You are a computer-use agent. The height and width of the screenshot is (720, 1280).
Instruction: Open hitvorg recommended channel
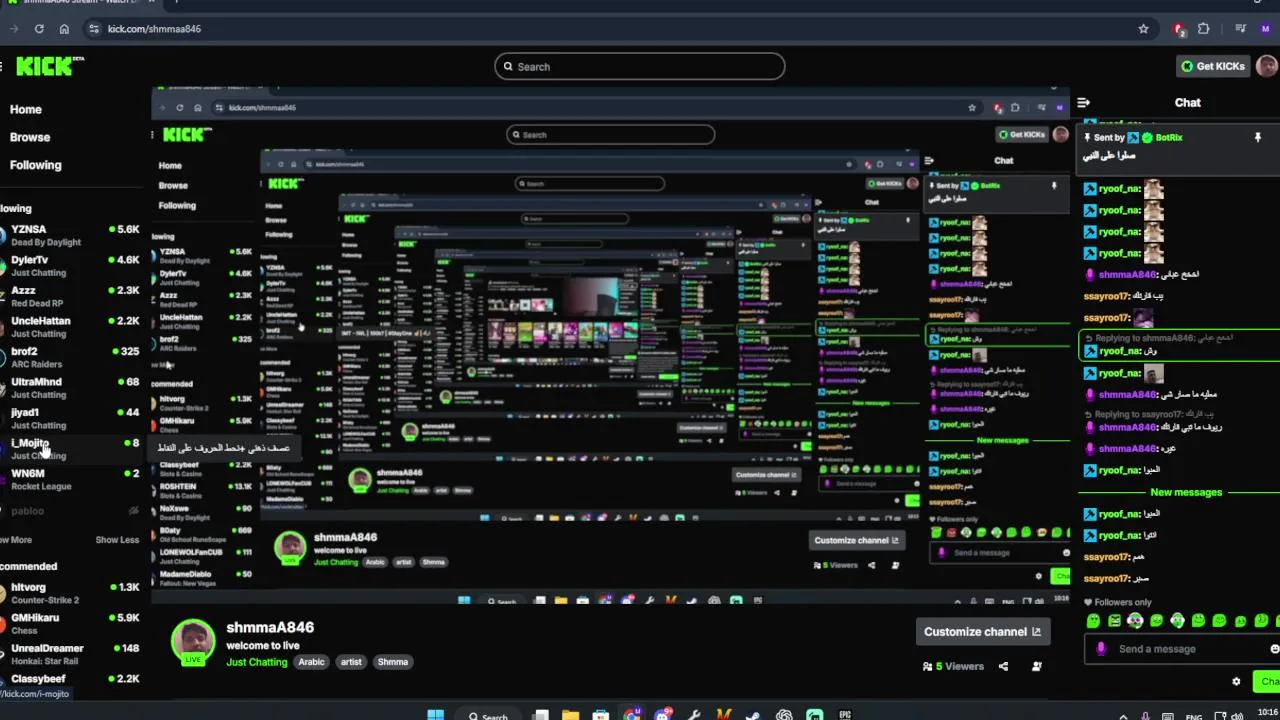pos(70,593)
